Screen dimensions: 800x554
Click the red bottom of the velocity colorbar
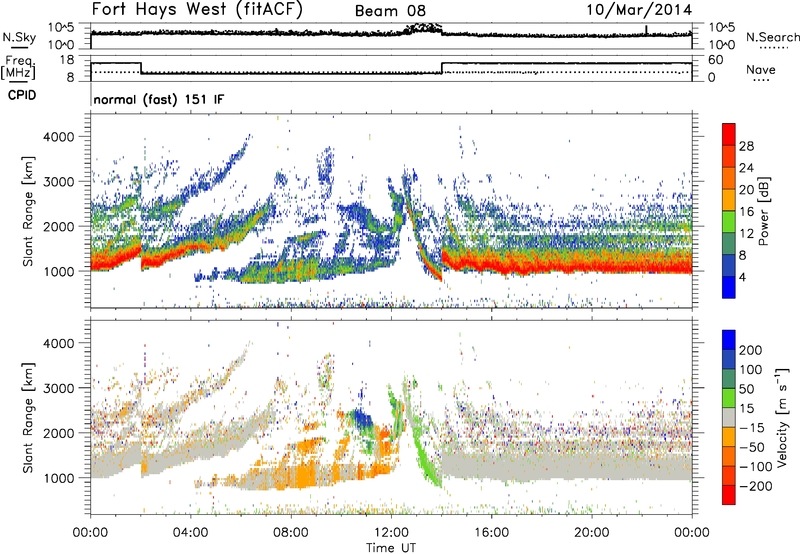coord(729,495)
